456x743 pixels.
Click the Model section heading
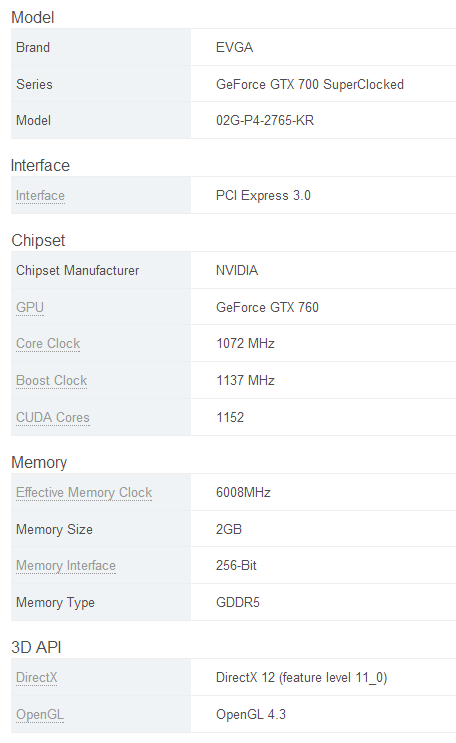pyautogui.click(x=33, y=18)
